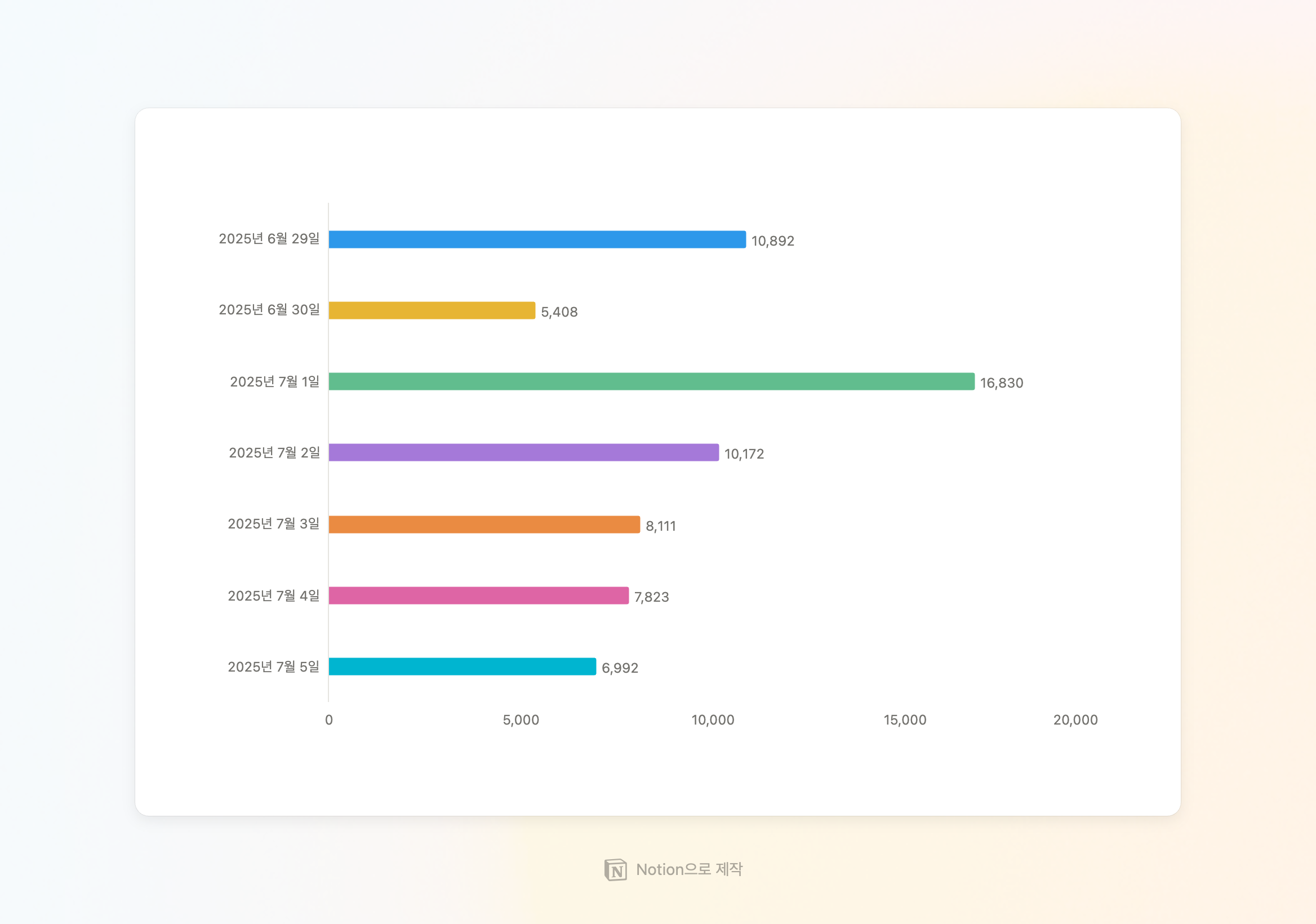Select the purple bar for 2025년 7월 2일
Viewport: 1316px width, 924px height.
tap(523, 453)
